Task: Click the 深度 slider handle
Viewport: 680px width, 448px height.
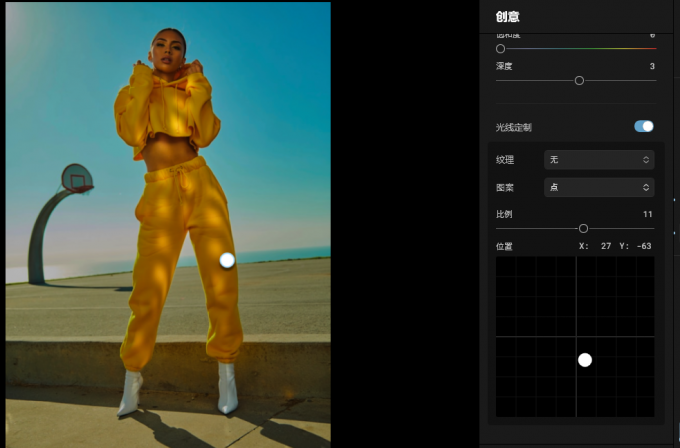Action: tap(579, 81)
